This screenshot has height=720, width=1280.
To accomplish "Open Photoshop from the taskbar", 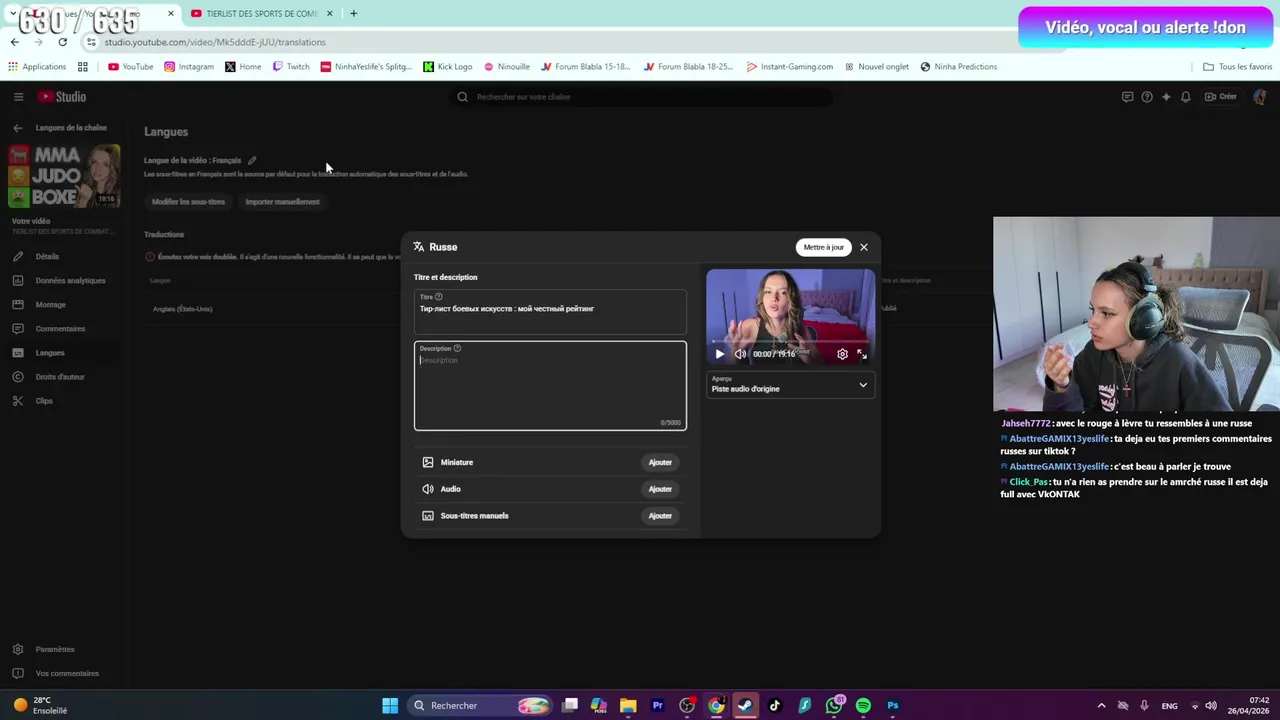I will 893,706.
